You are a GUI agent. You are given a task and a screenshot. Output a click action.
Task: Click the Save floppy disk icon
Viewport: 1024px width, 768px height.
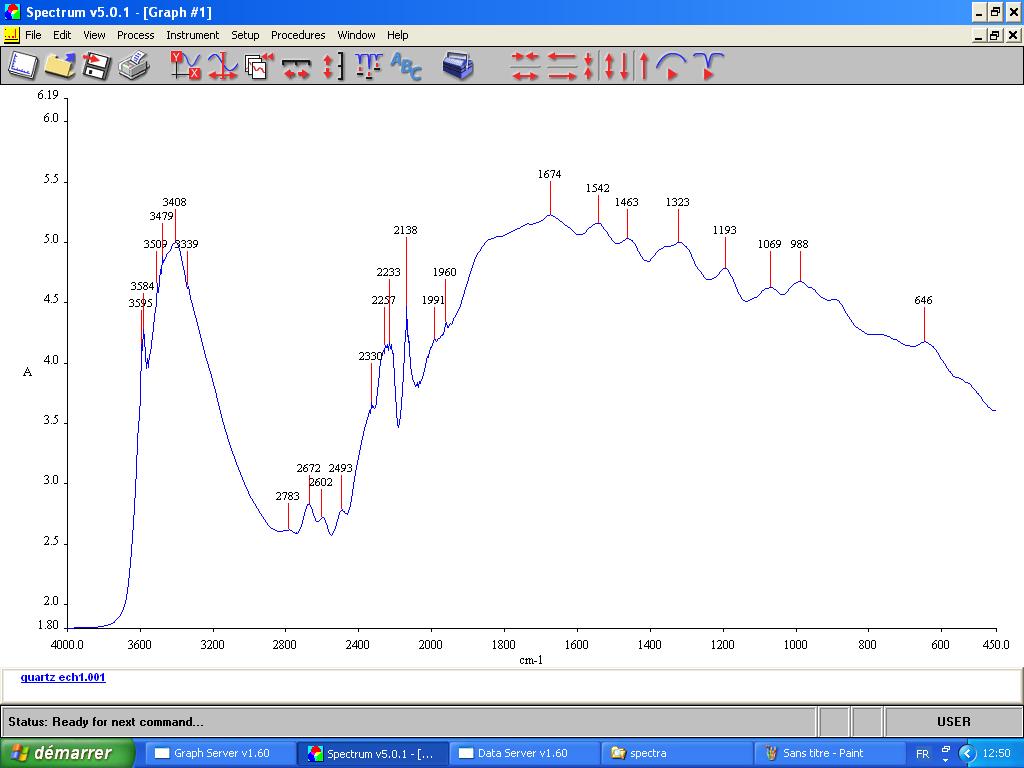pos(96,66)
